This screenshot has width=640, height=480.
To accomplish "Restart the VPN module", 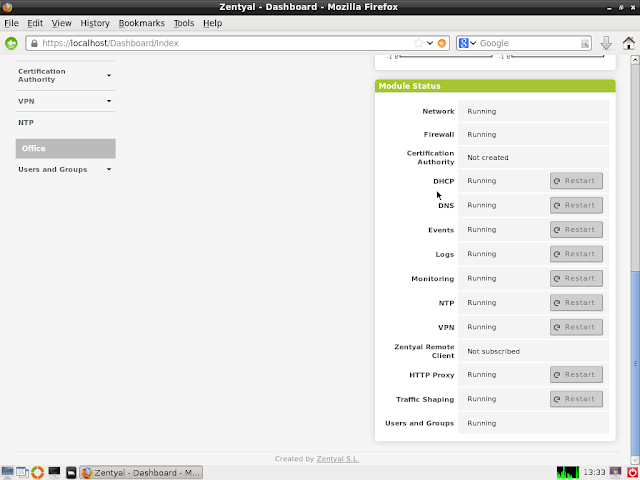I will 576,327.
